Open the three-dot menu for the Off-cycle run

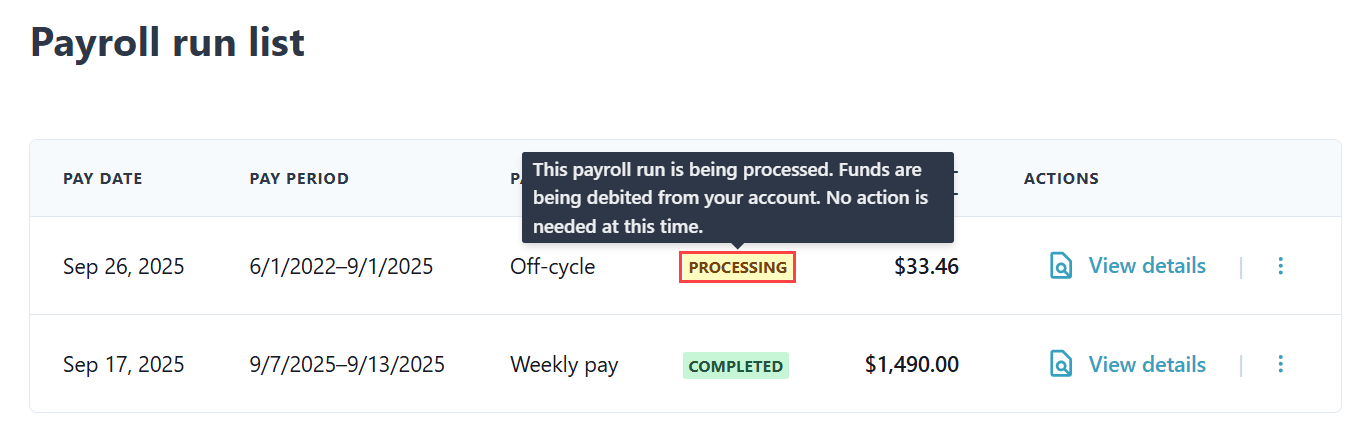pyautogui.click(x=1281, y=266)
